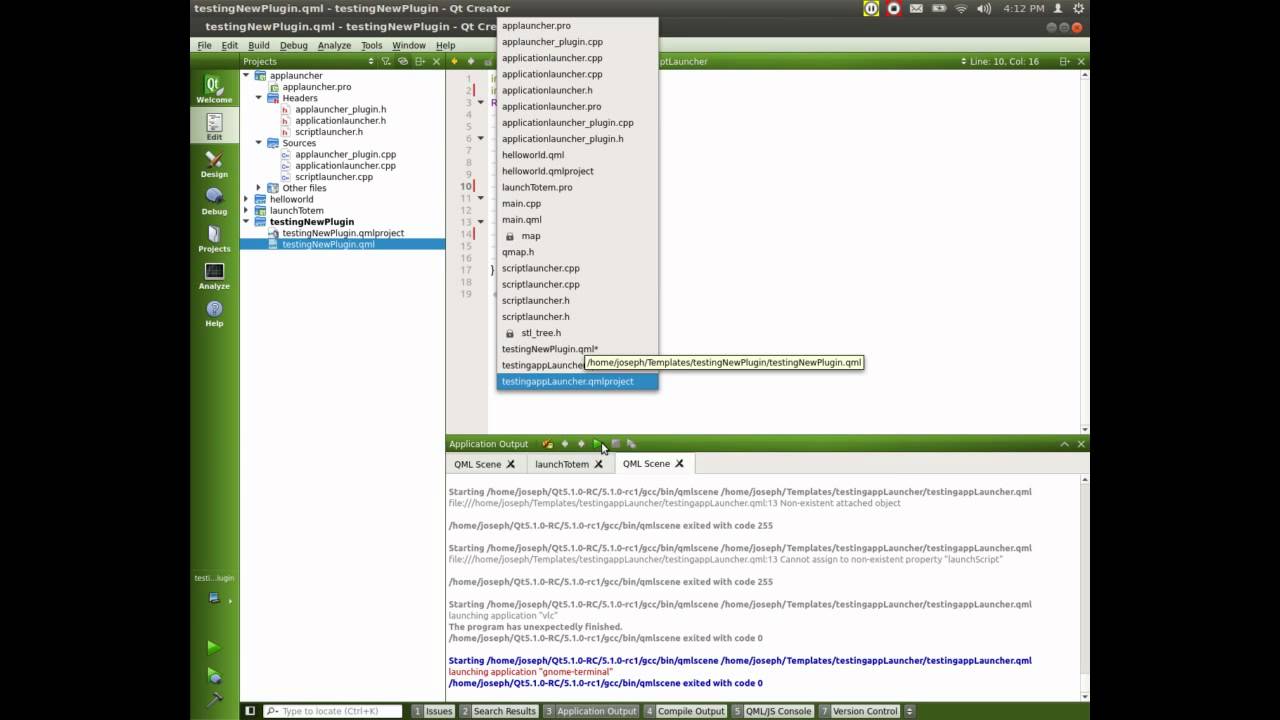Toggle the Version Control pane
Screen dimensions: 1280x720
[x=860, y=711]
